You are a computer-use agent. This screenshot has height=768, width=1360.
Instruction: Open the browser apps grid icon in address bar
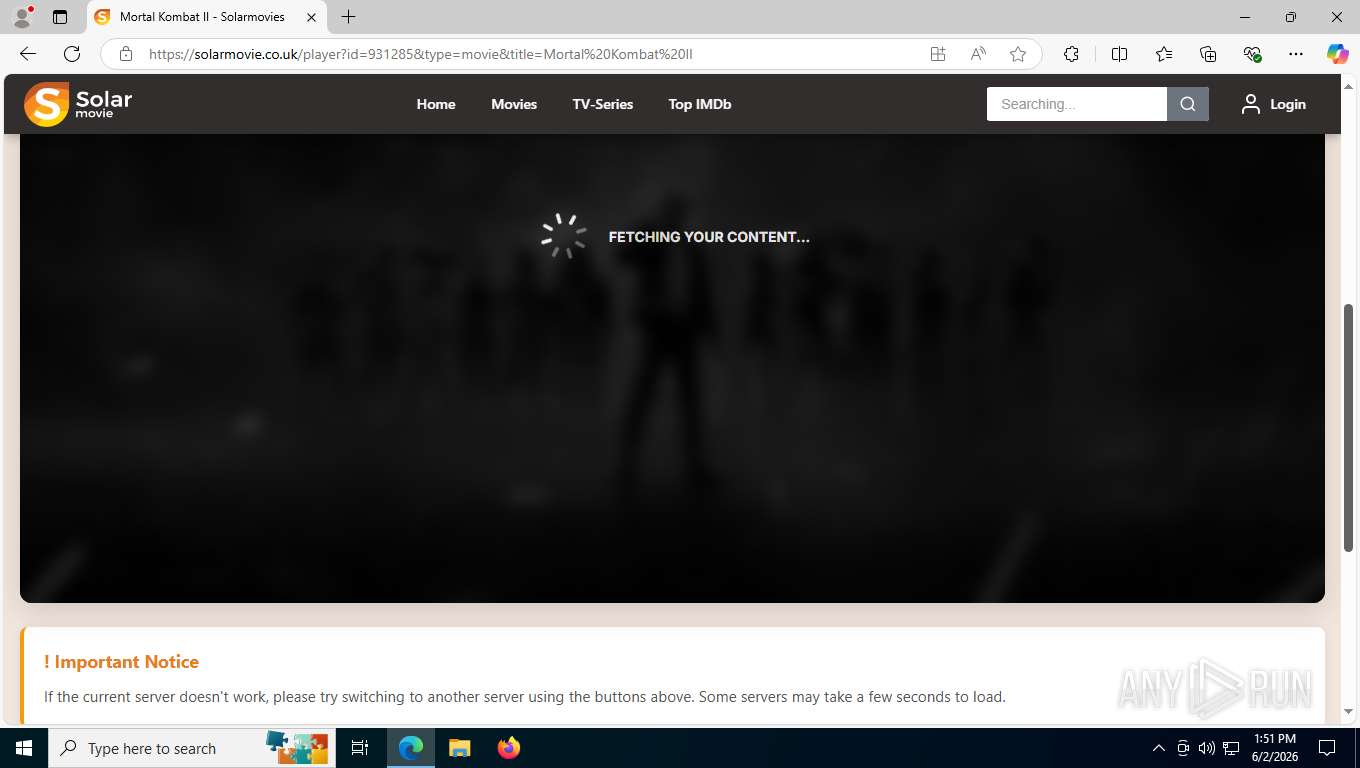click(x=938, y=54)
